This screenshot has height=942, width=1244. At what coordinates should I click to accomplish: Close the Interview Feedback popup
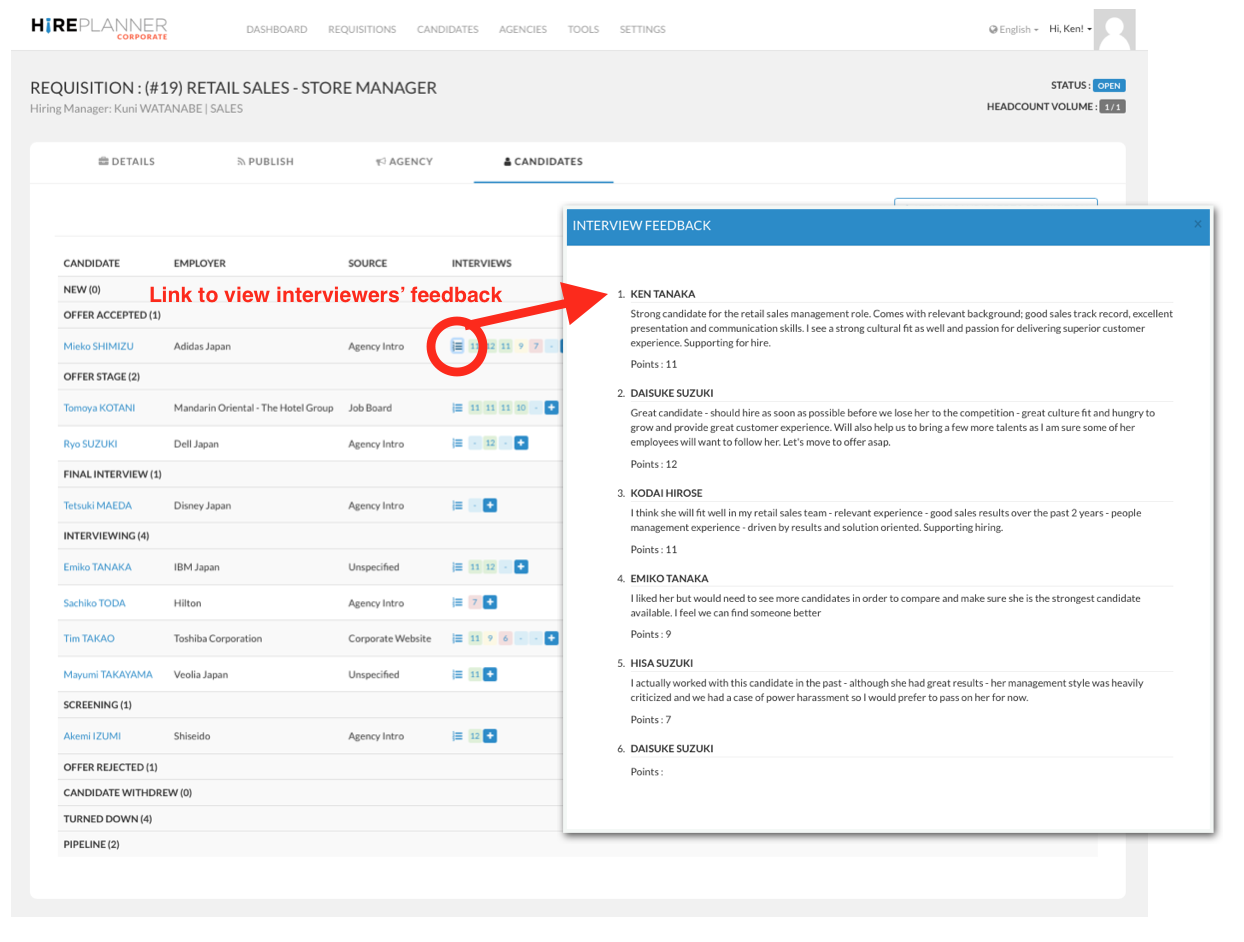[x=1197, y=225]
